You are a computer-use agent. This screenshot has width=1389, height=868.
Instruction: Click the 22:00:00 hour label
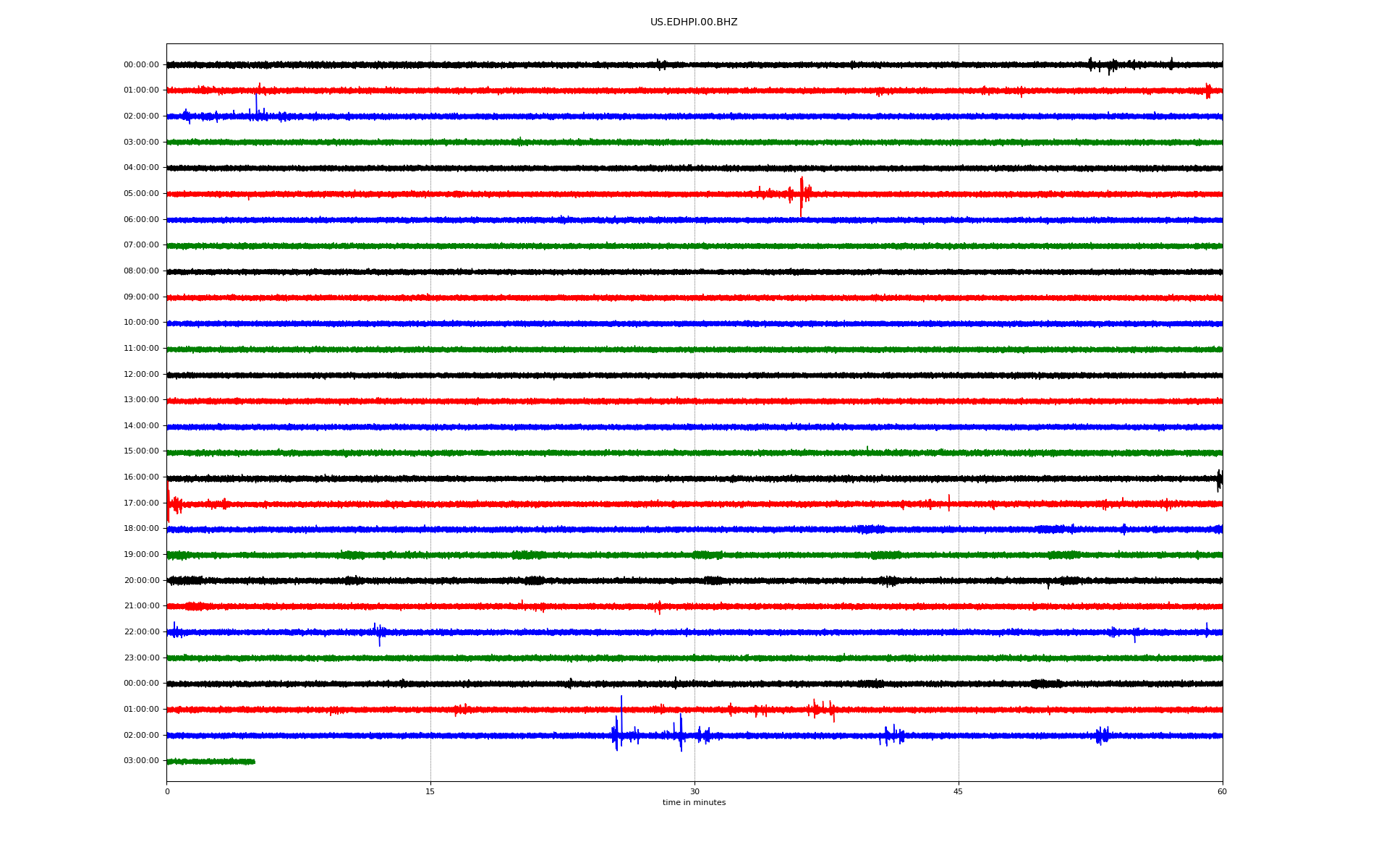[x=141, y=632]
